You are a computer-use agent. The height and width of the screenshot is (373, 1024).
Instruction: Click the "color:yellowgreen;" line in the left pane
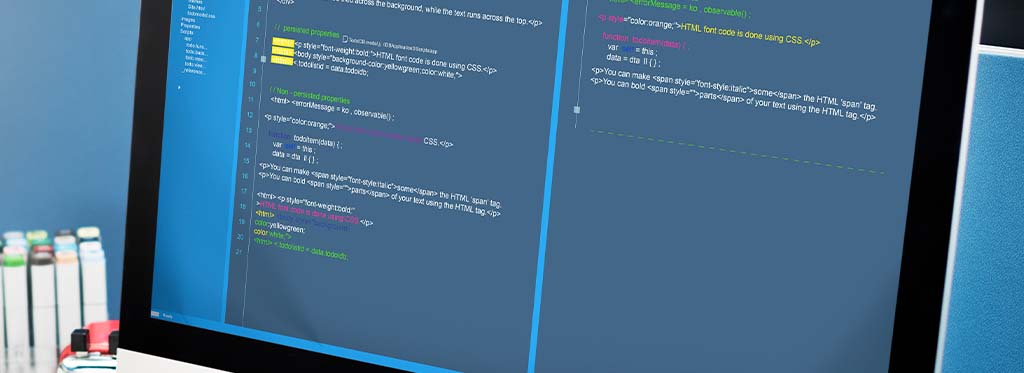click(x=280, y=227)
